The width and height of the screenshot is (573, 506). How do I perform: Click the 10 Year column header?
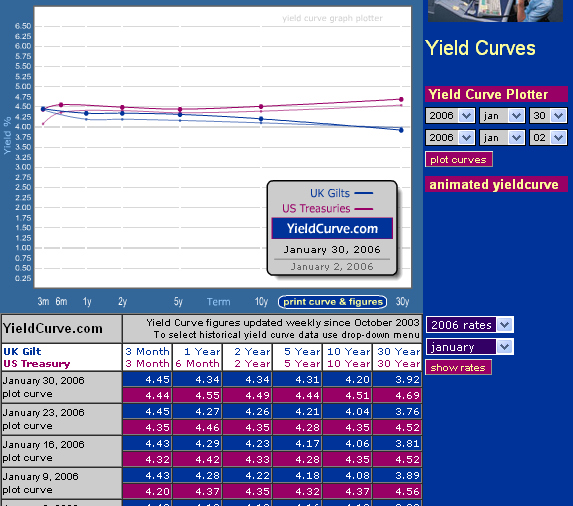click(x=347, y=357)
